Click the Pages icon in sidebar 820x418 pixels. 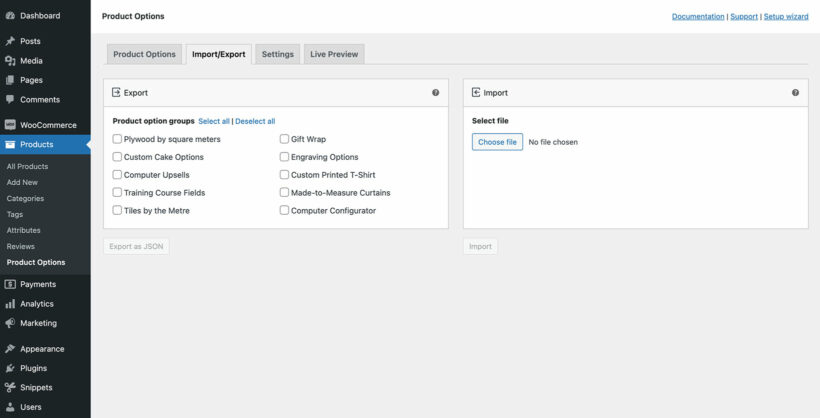(9, 80)
